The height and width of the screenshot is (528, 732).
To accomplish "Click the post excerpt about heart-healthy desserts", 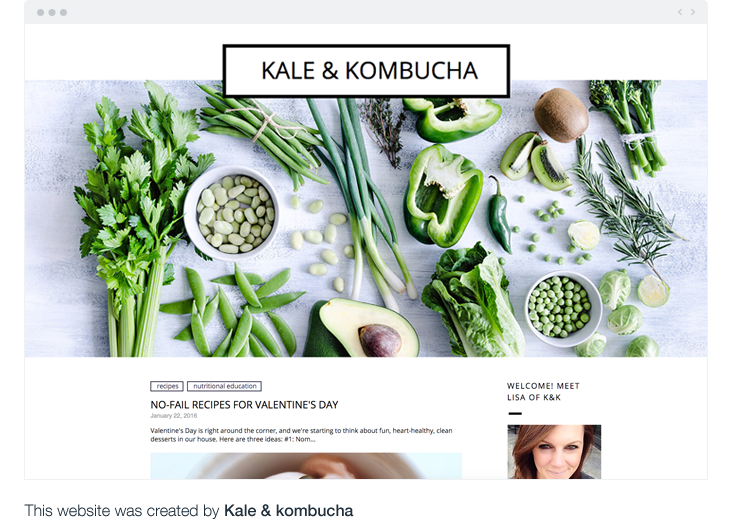I will 301,435.
